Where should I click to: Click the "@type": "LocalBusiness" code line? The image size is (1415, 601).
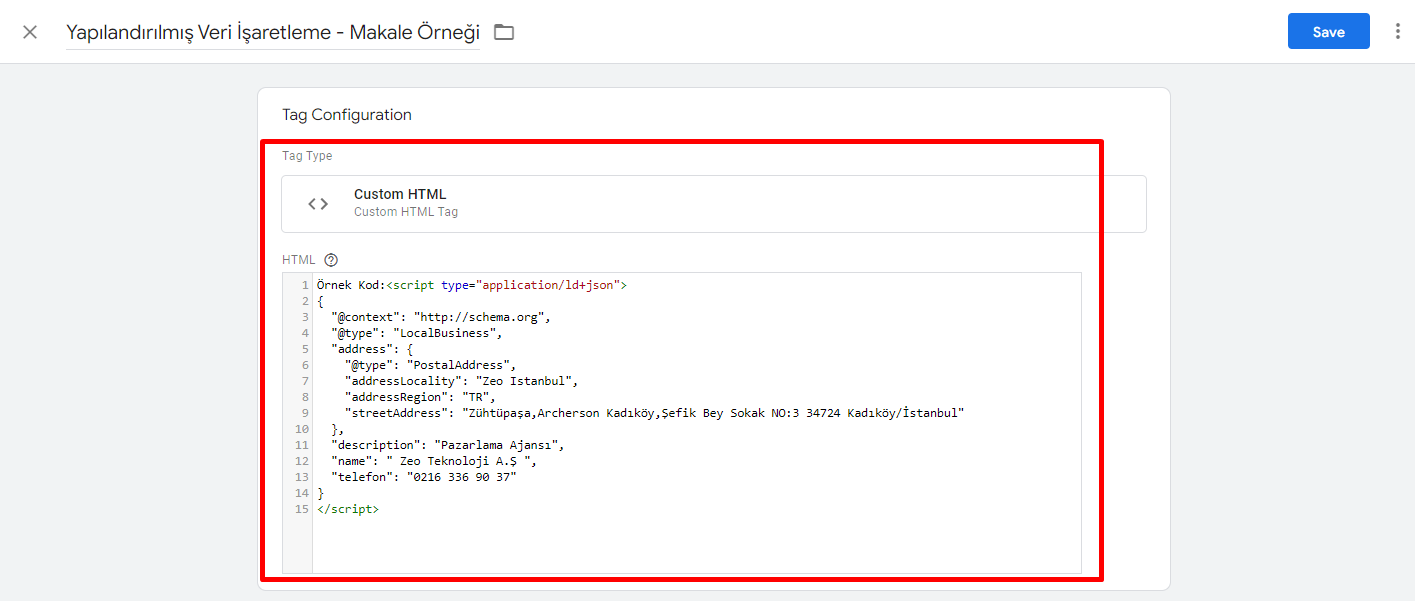[x=416, y=333]
